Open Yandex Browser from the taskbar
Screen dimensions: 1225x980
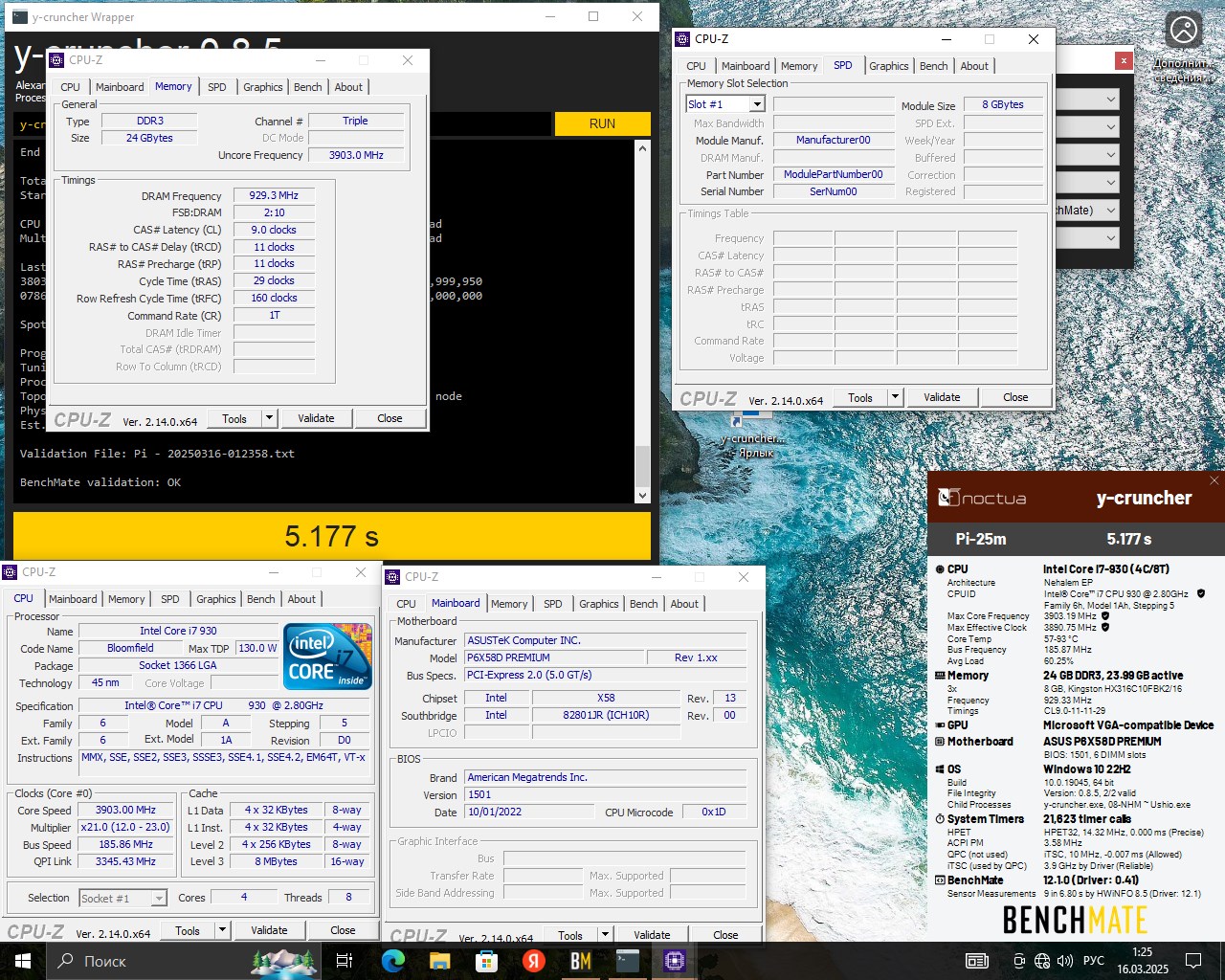534,961
